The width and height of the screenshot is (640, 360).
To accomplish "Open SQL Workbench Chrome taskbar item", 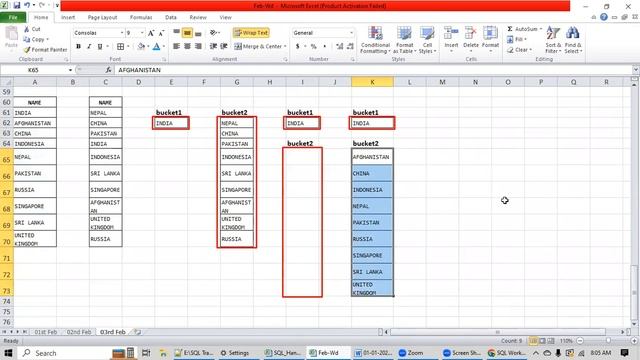I will [507, 353].
